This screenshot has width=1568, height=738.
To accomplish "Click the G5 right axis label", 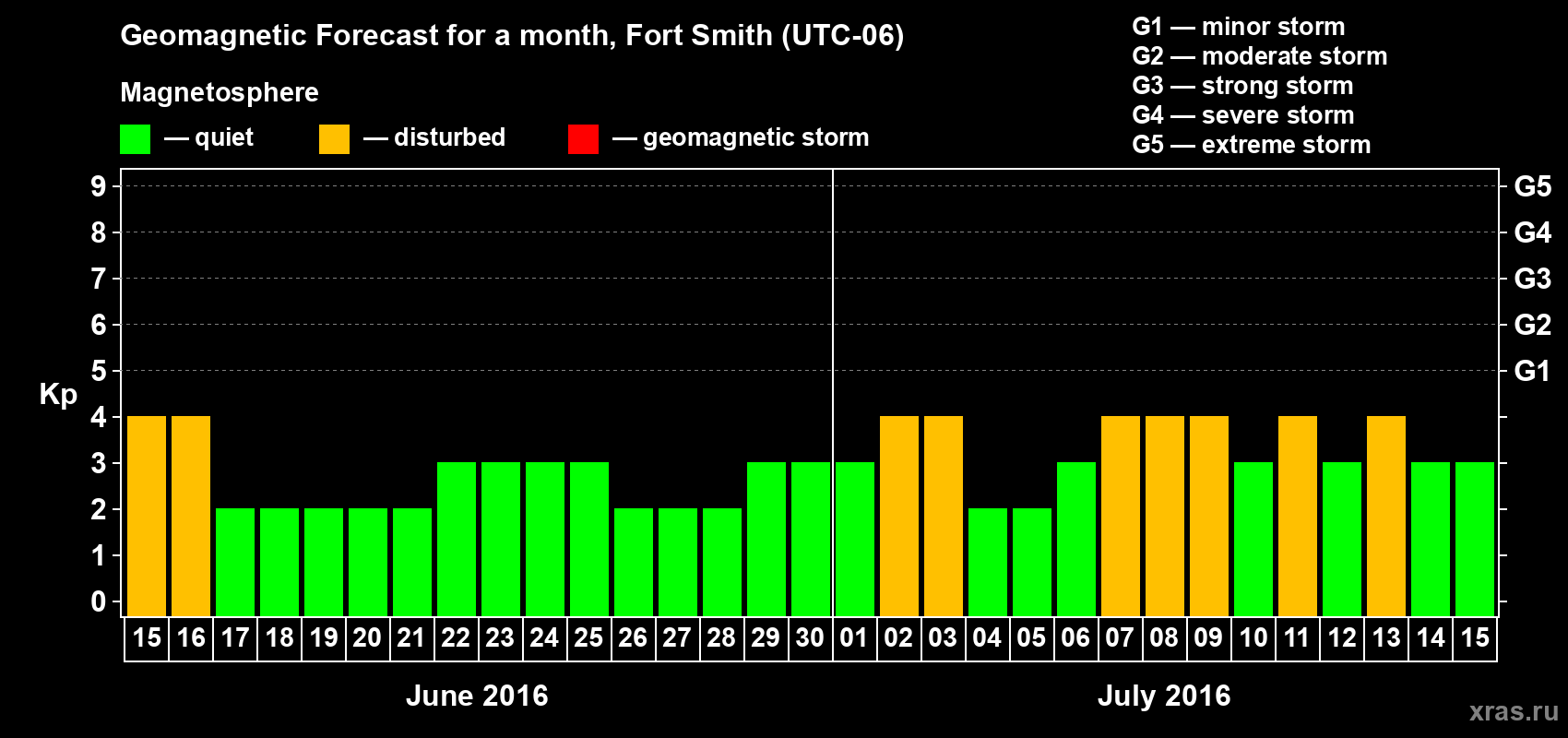I will pyautogui.click(x=1533, y=186).
